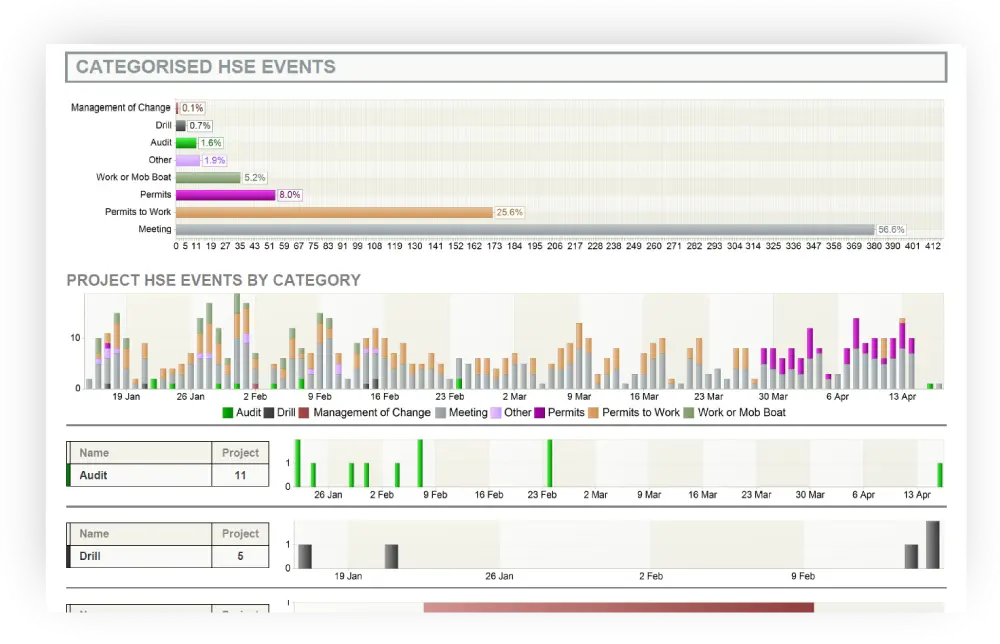The height and width of the screenshot is (644, 1000).
Task: Click the Permits to Work orange bar
Action: 334,212
